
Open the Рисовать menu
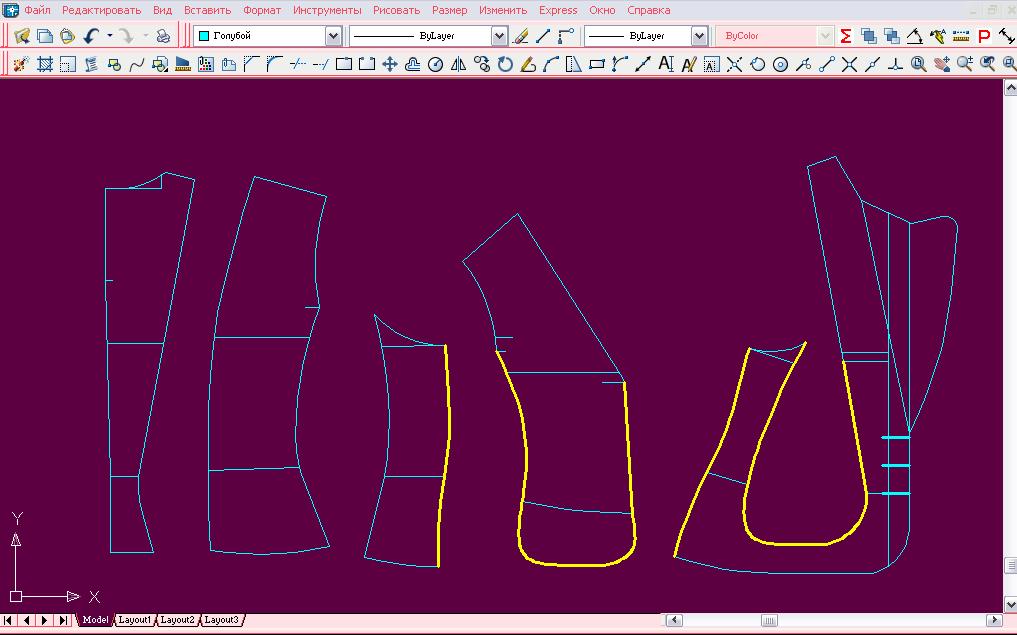click(396, 10)
